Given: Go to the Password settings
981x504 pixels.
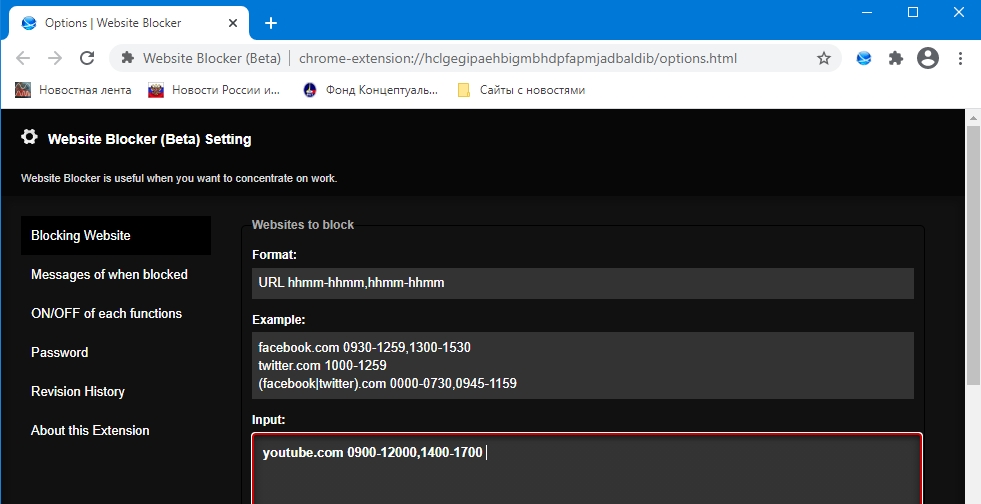Looking at the screenshot, I should tap(60, 352).
